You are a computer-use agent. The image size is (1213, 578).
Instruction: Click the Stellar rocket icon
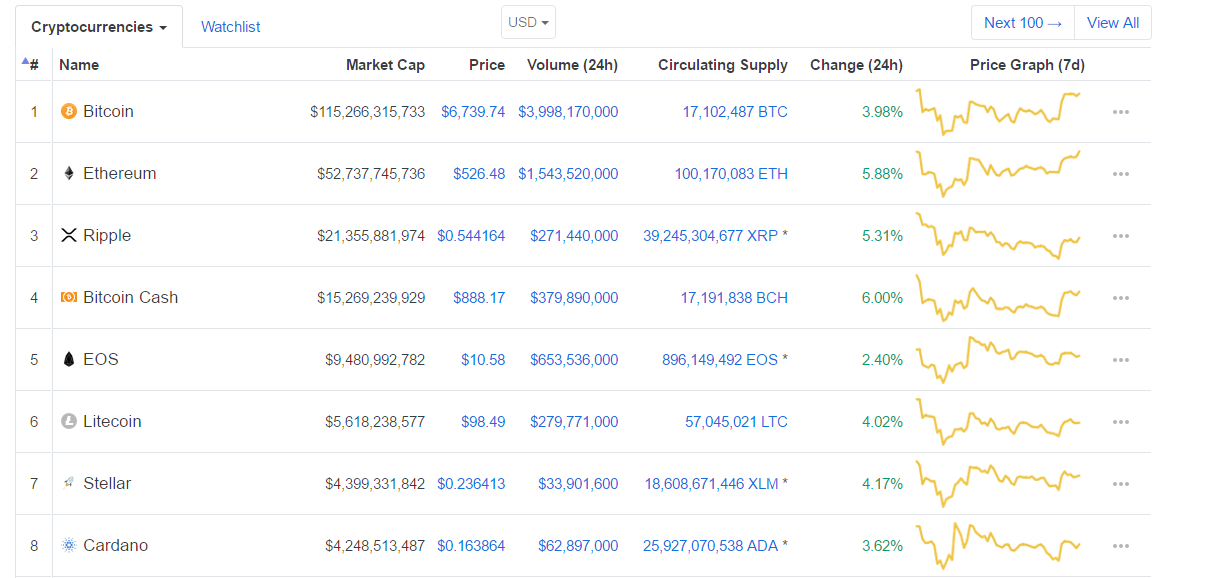[x=69, y=483]
